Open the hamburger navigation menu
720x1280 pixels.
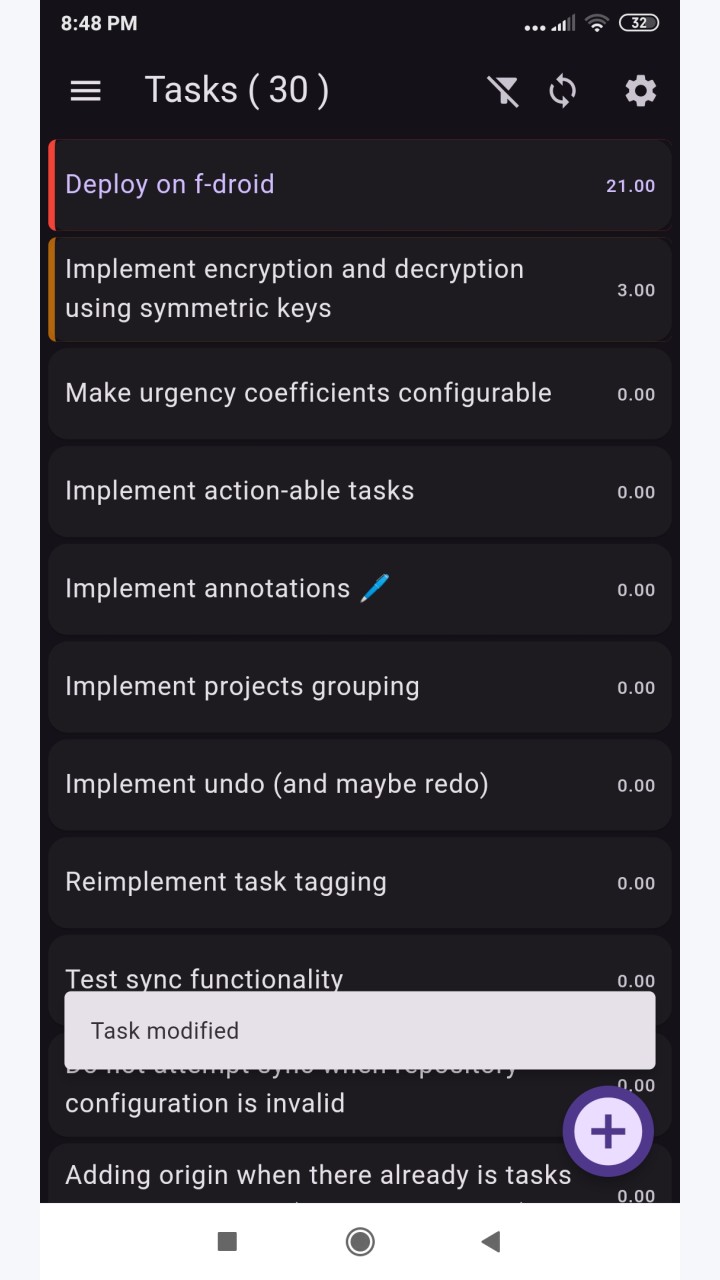[85, 91]
